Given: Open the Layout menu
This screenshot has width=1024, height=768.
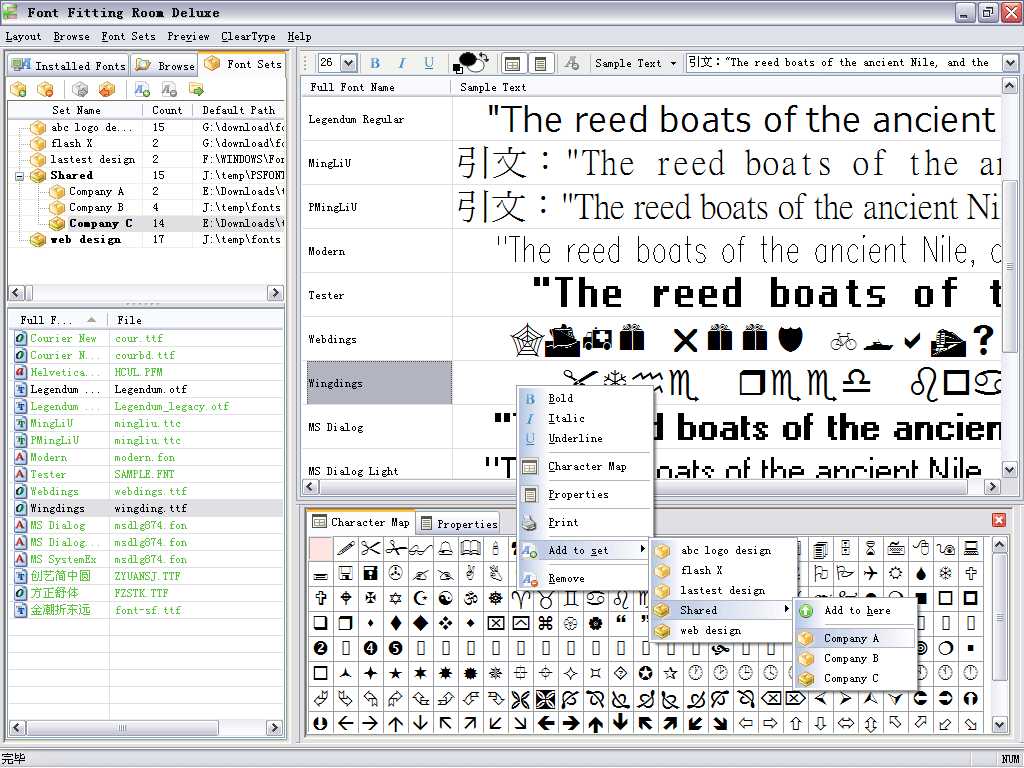Looking at the screenshot, I should pos(23,37).
